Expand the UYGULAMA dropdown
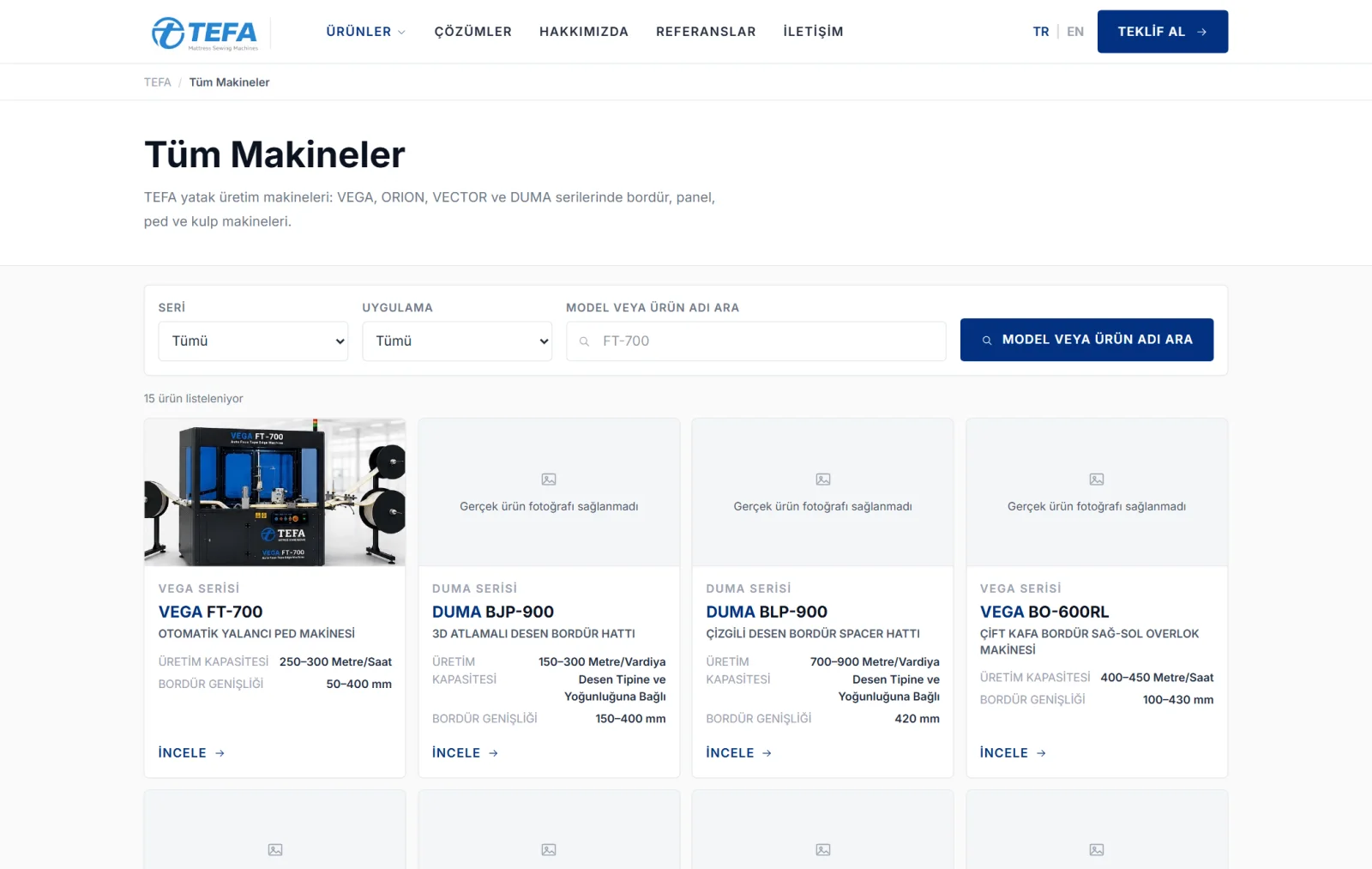This screenshot has width=1372, height=869. [x=457, y=341]
